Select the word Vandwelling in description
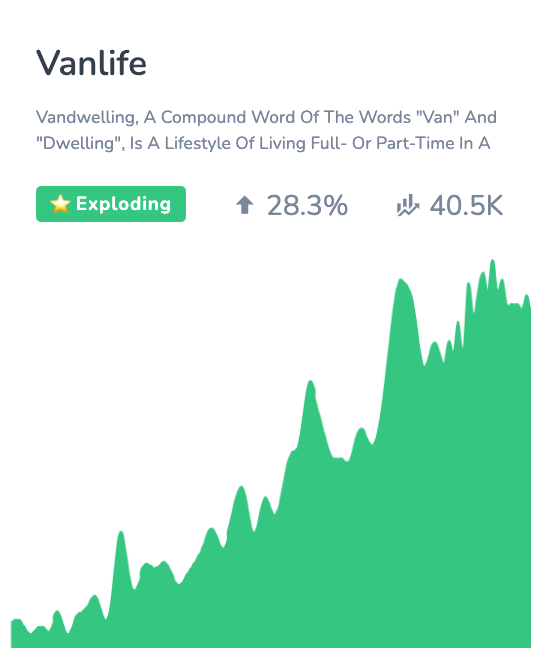 (x=87, y=117)
